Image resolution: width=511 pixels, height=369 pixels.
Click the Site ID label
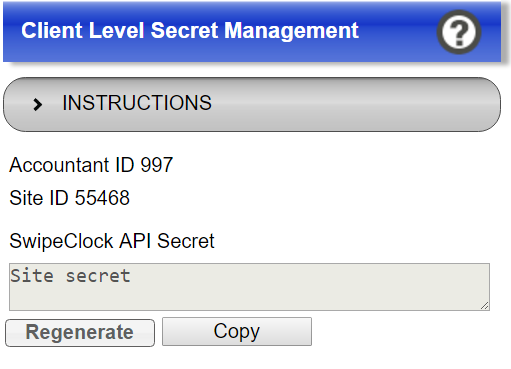coord(39,198)
